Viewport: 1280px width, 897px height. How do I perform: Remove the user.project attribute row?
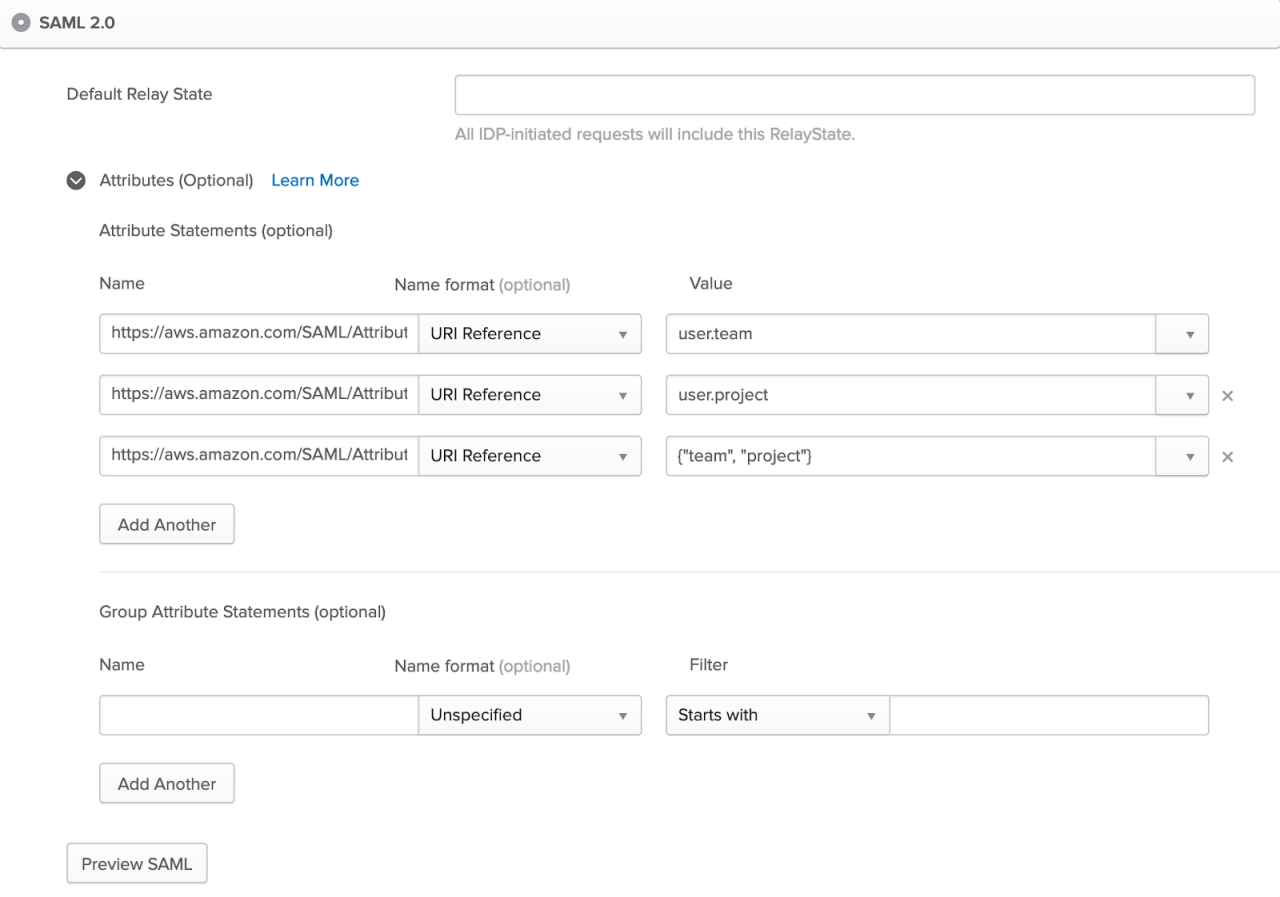(x=1228, y=396)
